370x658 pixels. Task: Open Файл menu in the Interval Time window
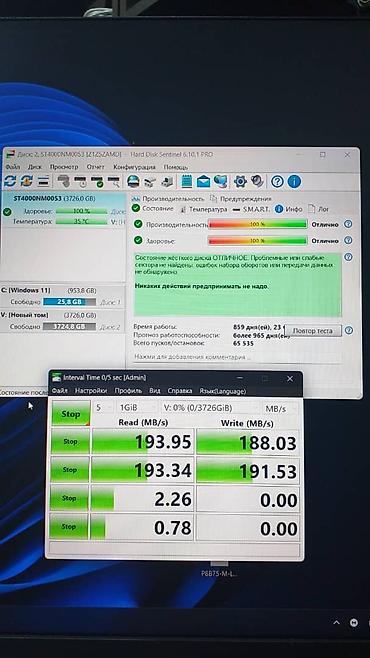click(59, 391)
